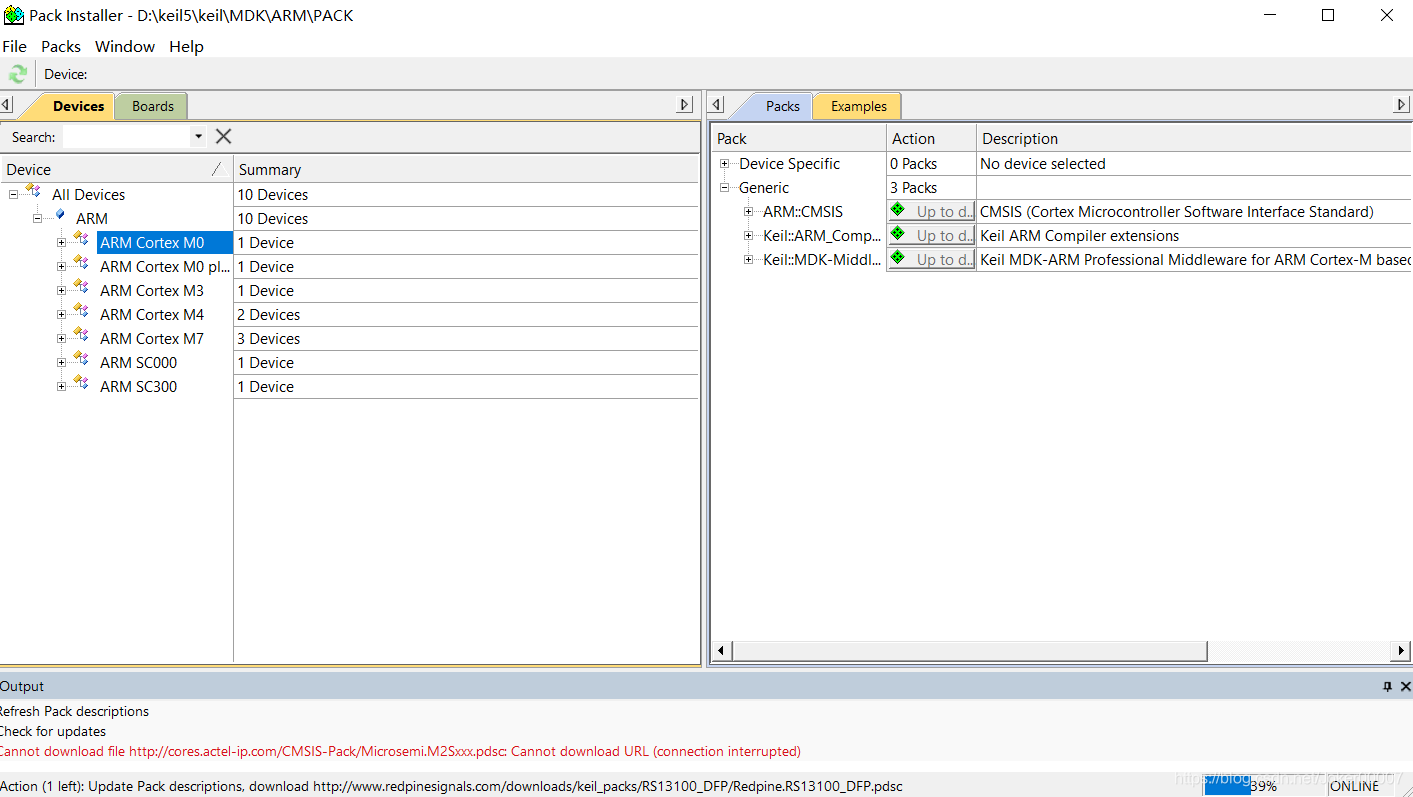This screenshot has height=797, width=1413.
Task: Switch to the Boards tab
Action: 152,106
